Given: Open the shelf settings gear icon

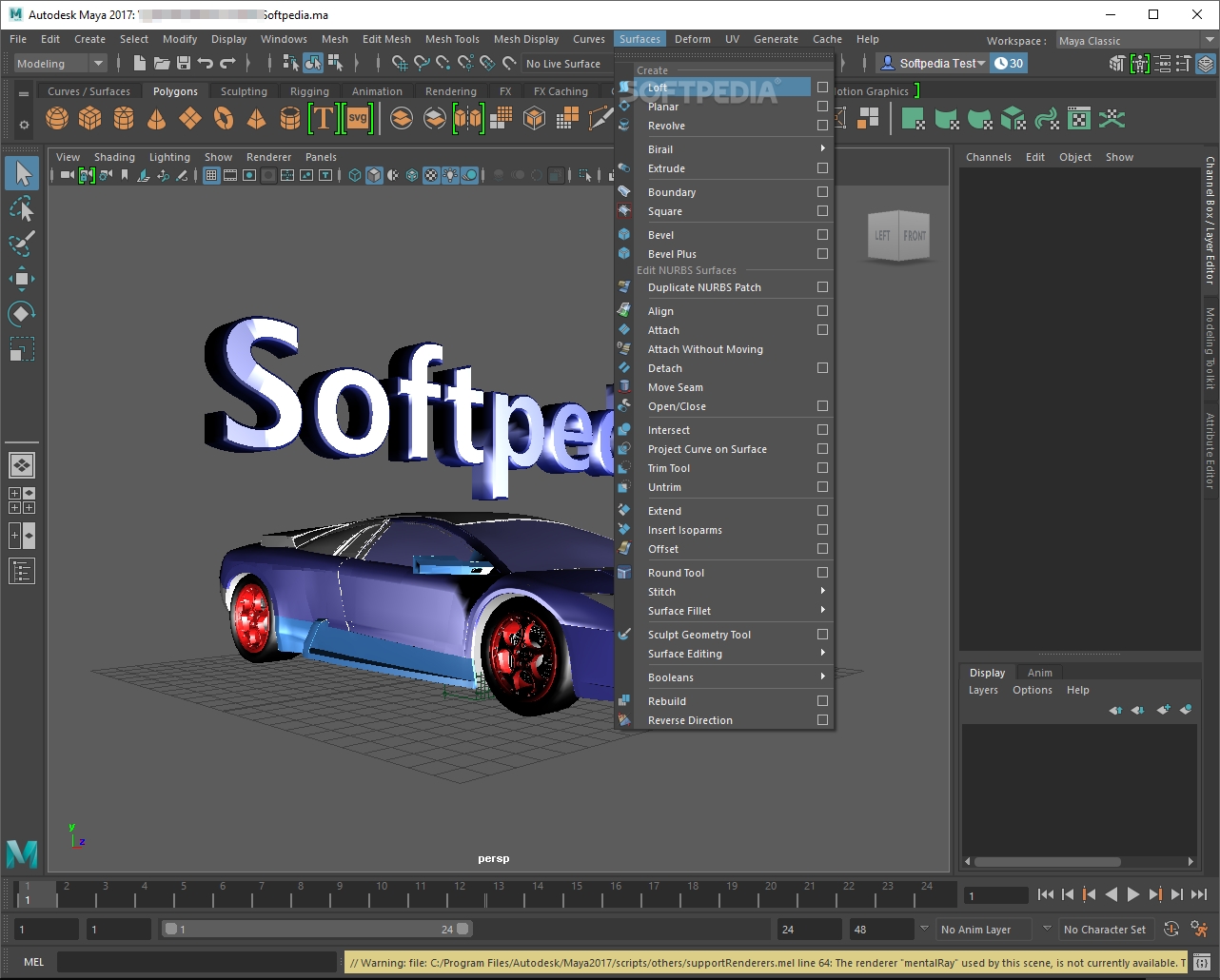Looking at the screenshot, I should click(24, 124).
